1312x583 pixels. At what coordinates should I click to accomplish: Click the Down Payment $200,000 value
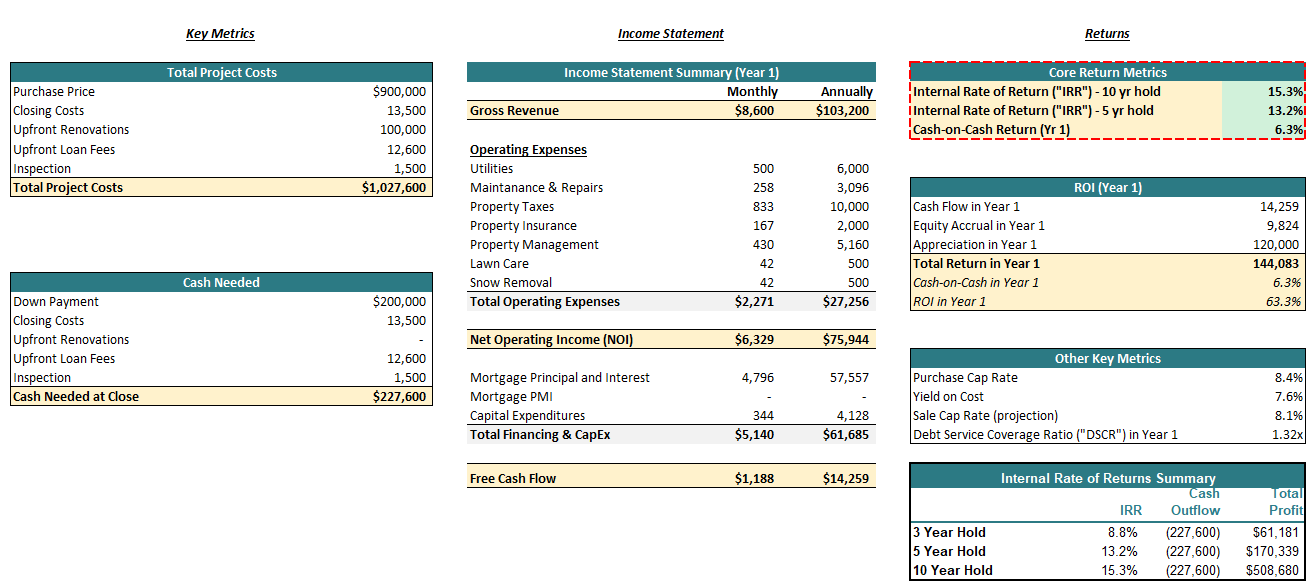point(399,302)
